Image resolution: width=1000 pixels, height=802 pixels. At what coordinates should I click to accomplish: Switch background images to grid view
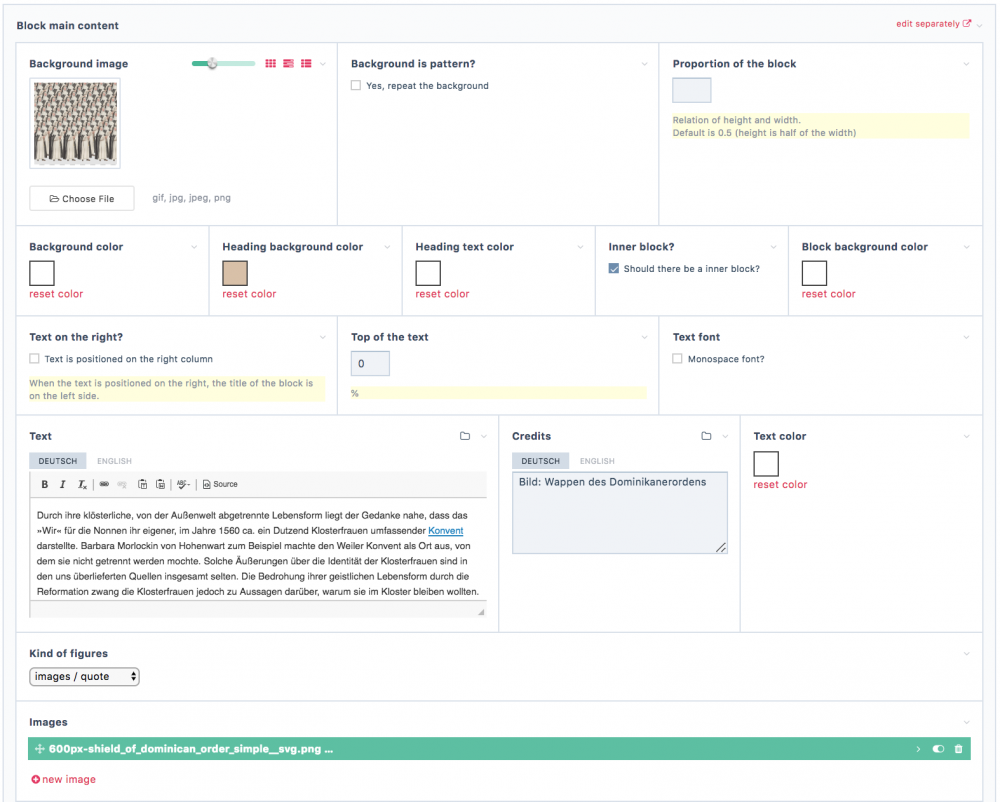(x=270, y=64)
